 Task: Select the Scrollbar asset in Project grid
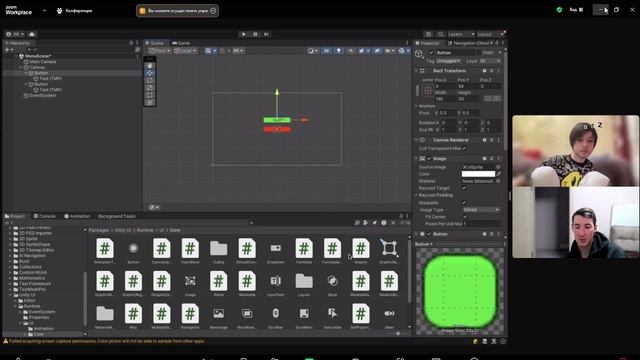[276, 316]
